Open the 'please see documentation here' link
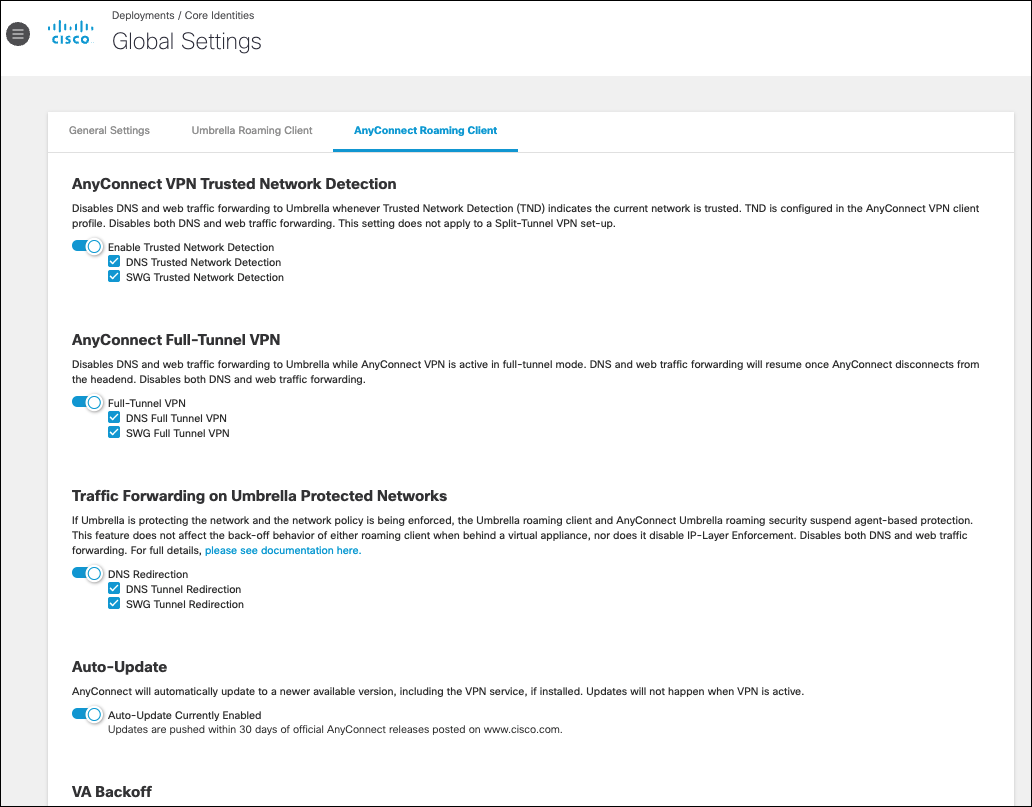Screen dimensions: 1032x807 coord(283,550)
